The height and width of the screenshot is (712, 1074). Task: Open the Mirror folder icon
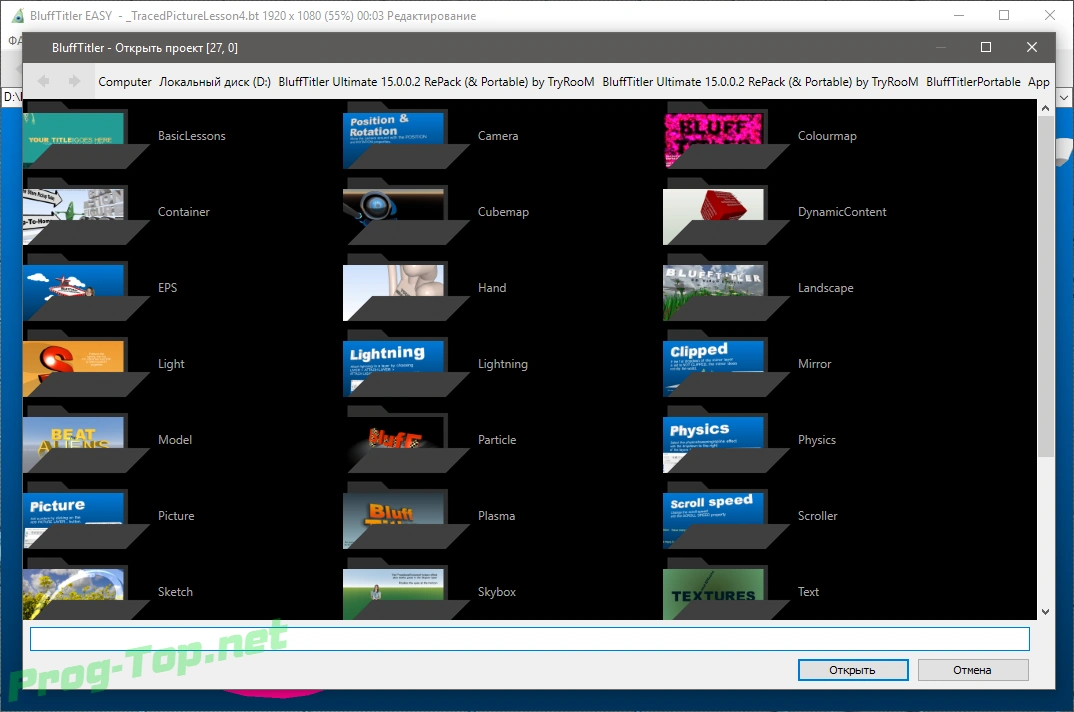click(726, 363)
